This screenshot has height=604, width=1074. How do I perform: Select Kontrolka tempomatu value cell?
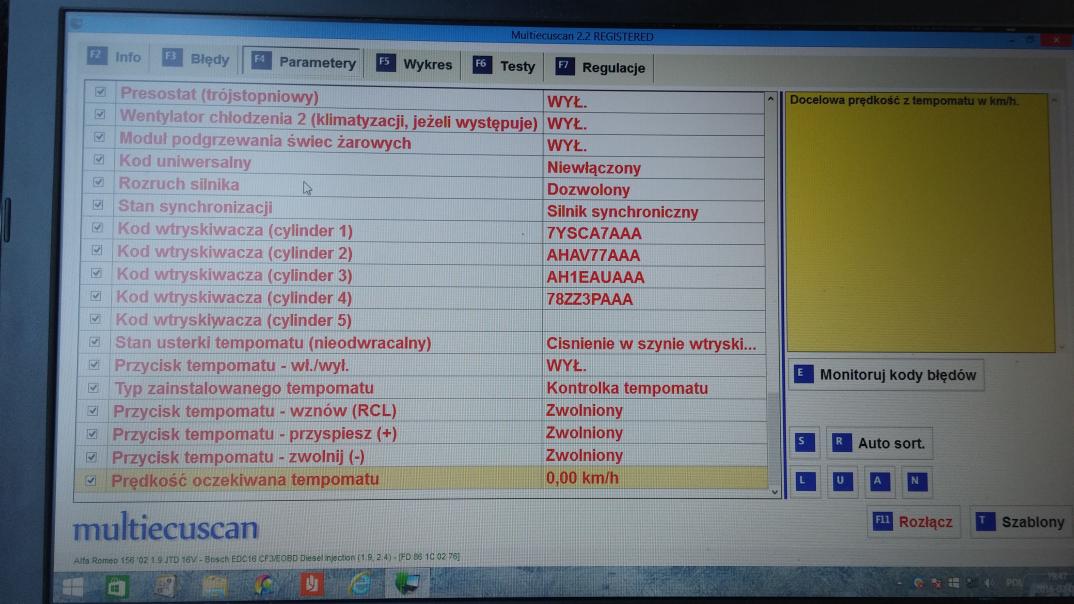(x=654, y=388)
